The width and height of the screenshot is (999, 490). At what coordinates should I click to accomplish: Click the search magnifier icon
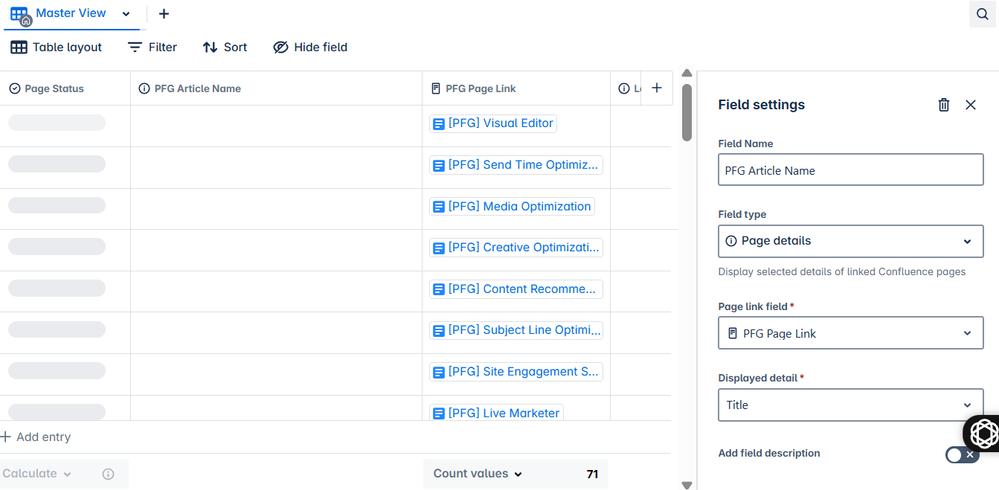[x=982, y=14]
